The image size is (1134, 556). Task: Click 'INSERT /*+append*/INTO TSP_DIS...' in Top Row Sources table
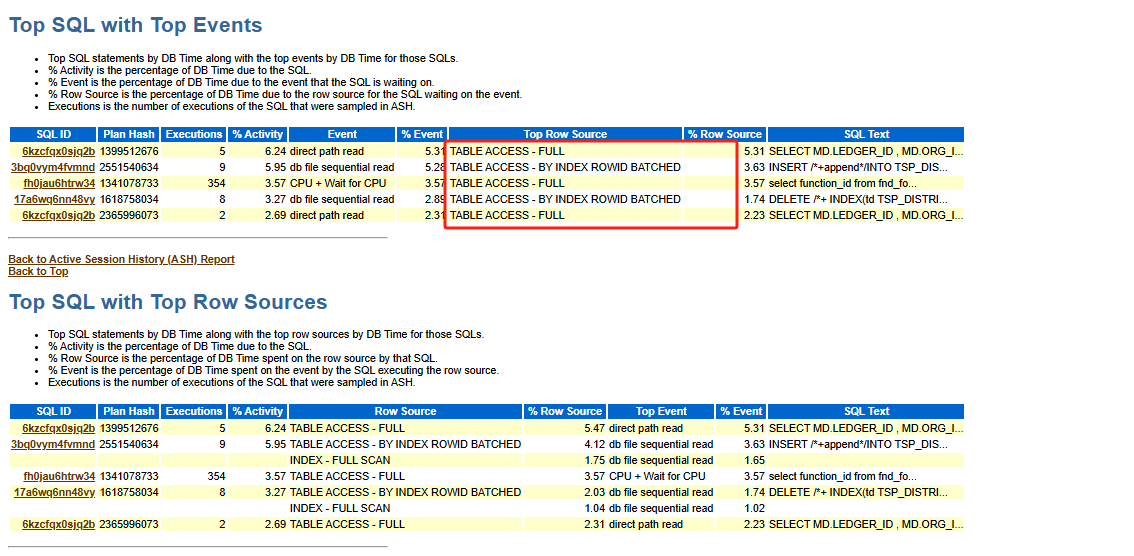click(858, 444)
